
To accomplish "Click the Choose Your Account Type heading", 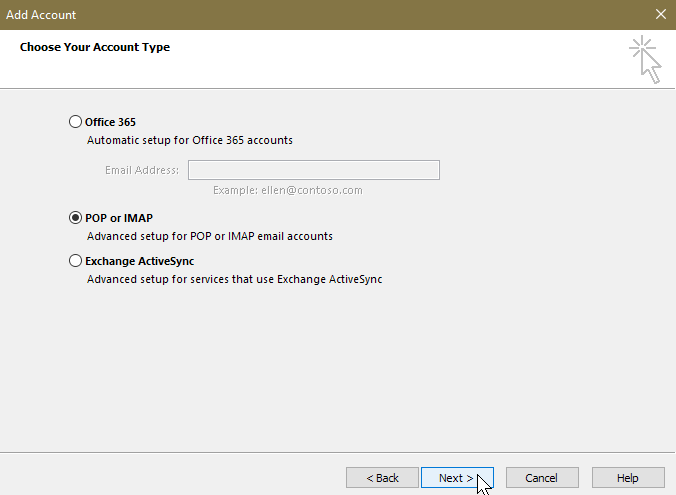I will [95, 47].
